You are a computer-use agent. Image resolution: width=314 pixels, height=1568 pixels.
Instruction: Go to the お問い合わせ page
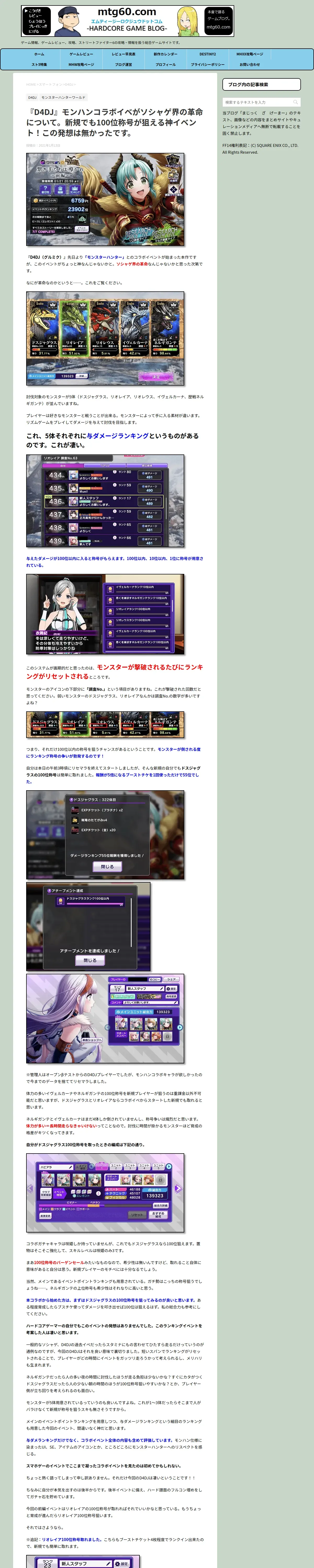point(249,65)
